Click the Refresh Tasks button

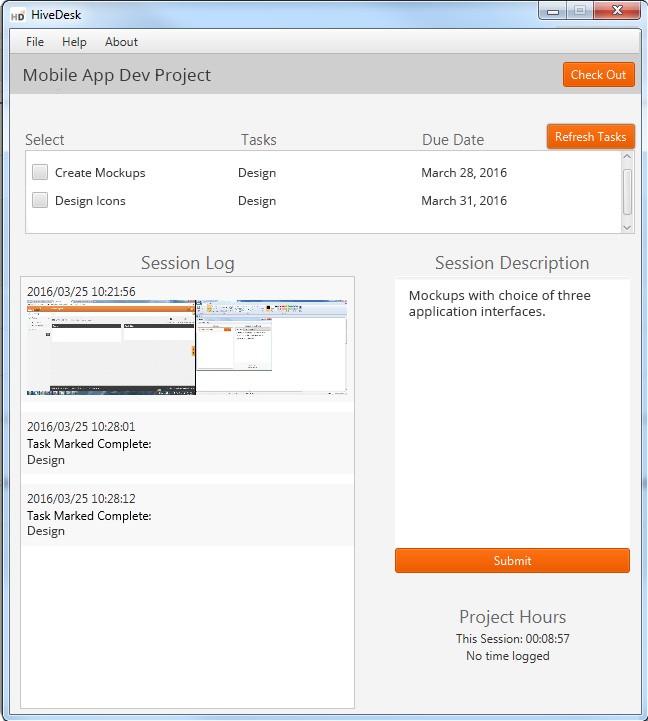591,137
